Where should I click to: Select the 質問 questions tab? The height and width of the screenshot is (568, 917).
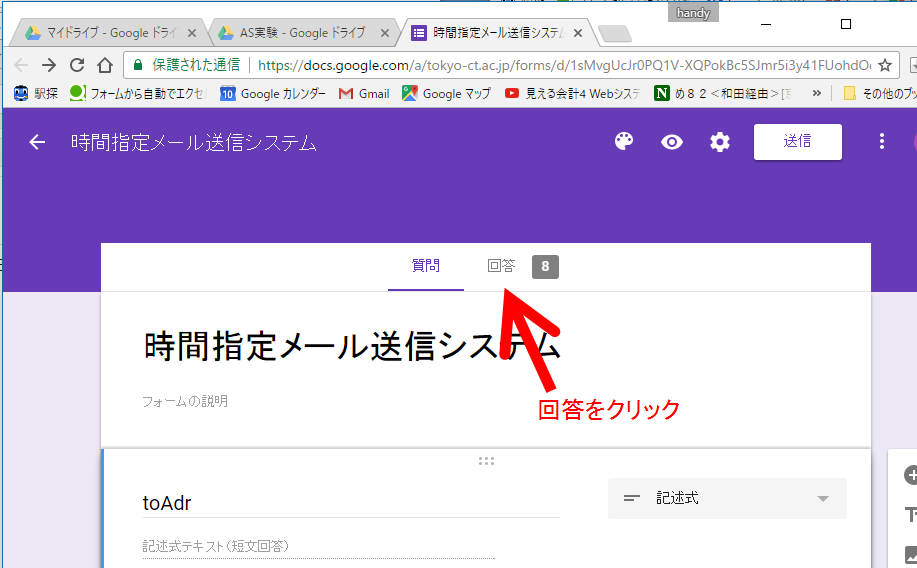click(x=426, y=266)
